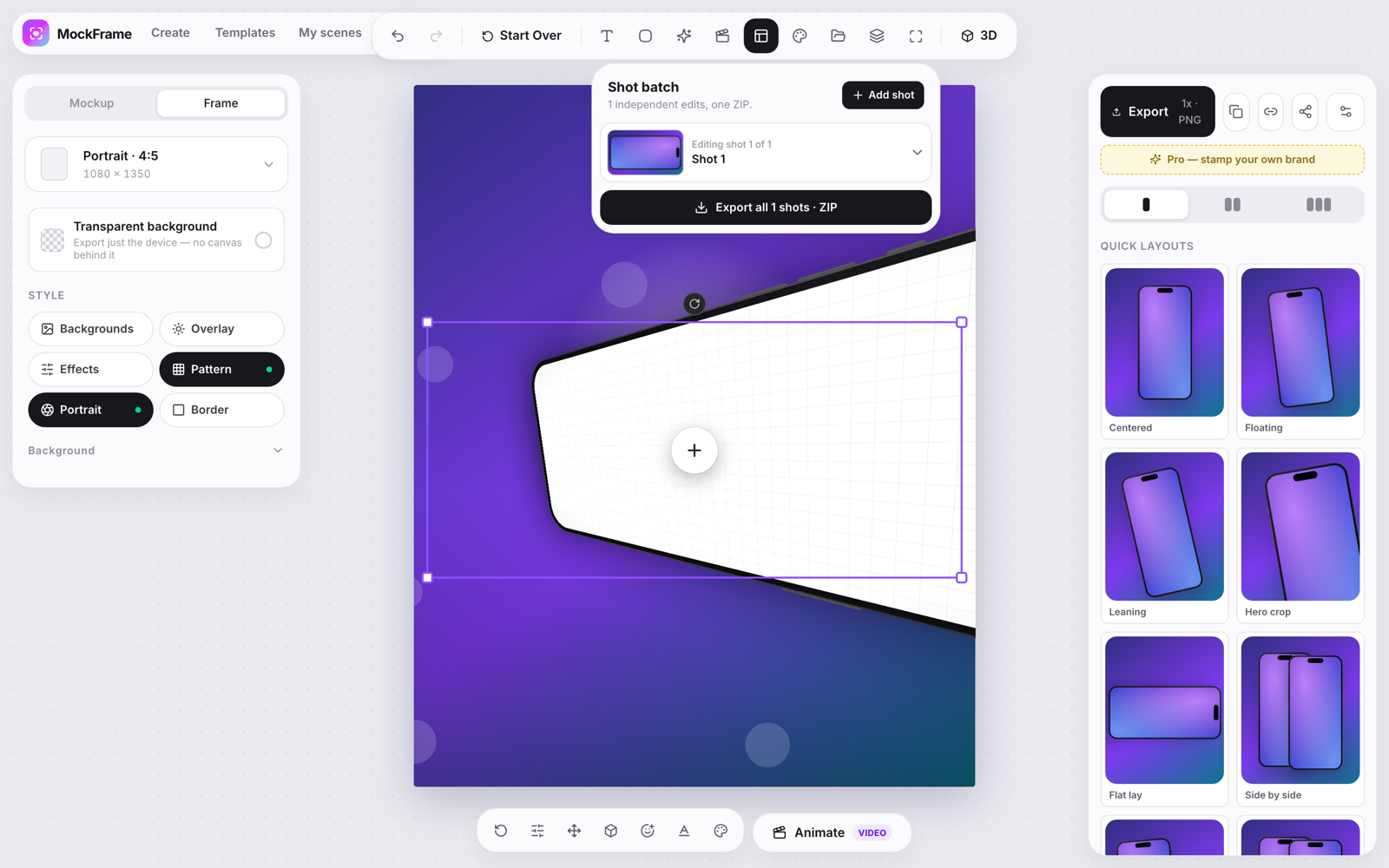Toggle the Overlay style
Image resolution: width=1389 pixels, height=868 pixels.
tap(221, 329)
